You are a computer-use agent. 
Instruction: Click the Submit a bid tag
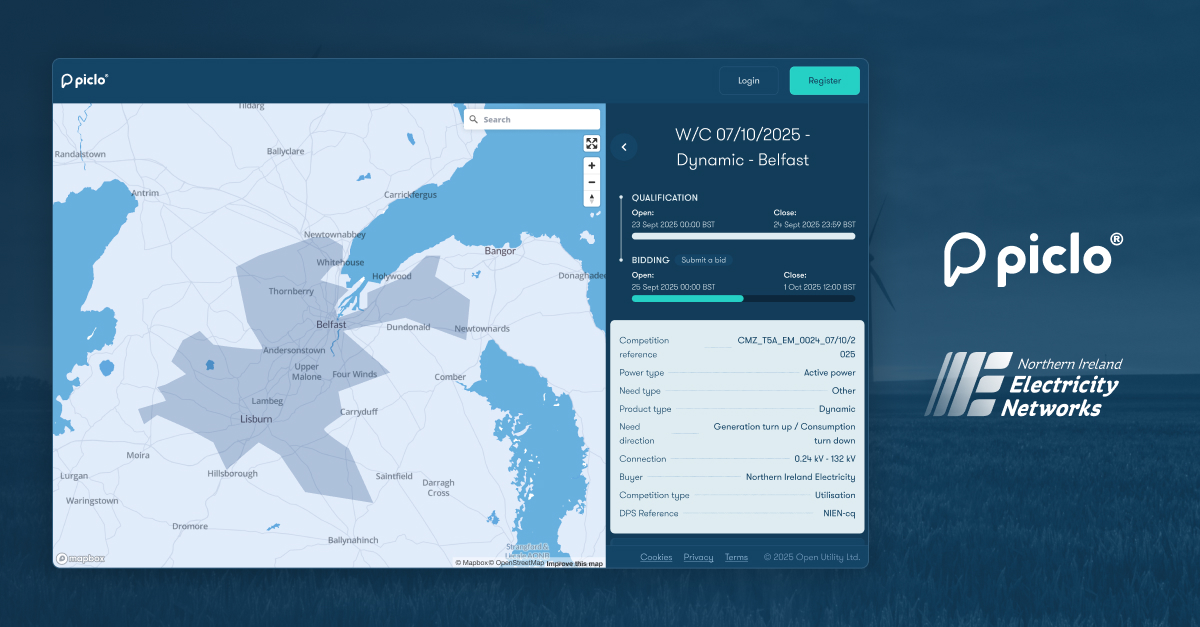click(x=703, y=260)
